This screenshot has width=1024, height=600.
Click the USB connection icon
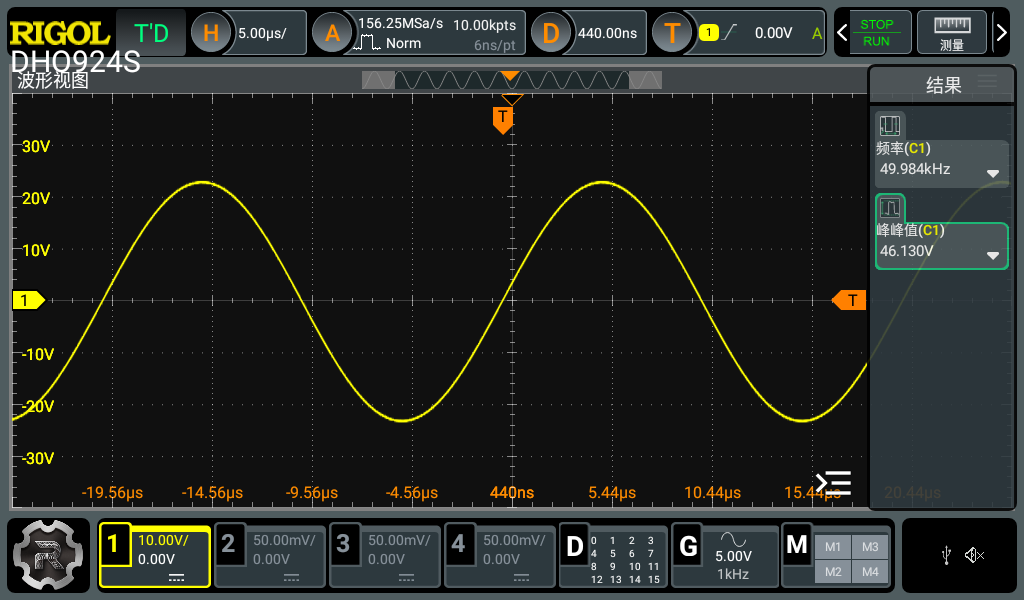[x=946, y=556]
